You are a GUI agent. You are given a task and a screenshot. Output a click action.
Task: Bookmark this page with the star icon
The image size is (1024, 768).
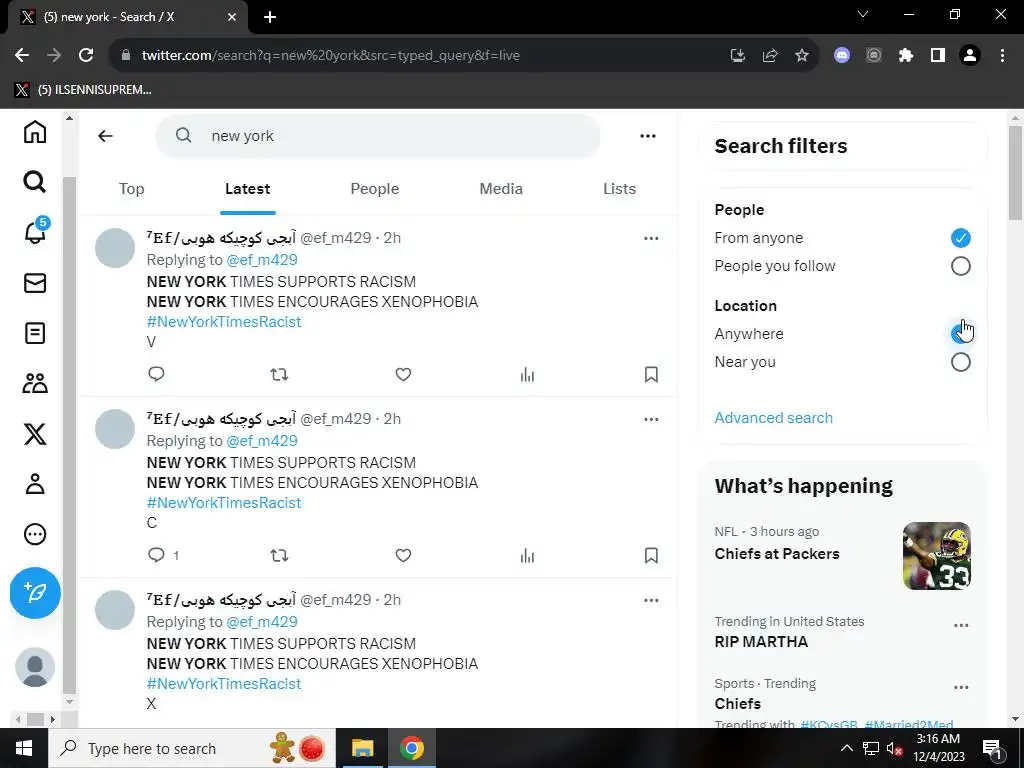[802, 55]
